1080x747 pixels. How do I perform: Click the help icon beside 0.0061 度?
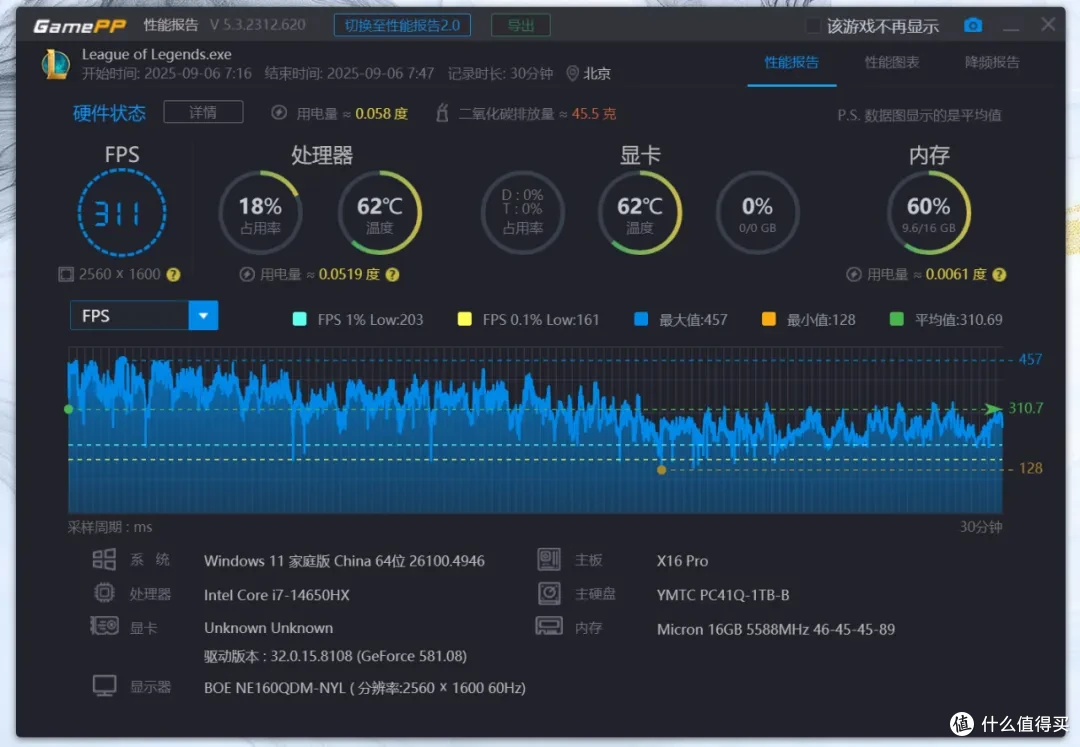point(999,275)
